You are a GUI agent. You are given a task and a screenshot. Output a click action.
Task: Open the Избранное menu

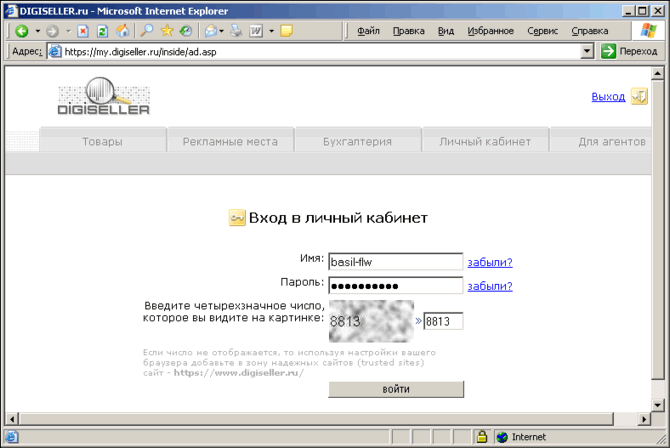490,31
